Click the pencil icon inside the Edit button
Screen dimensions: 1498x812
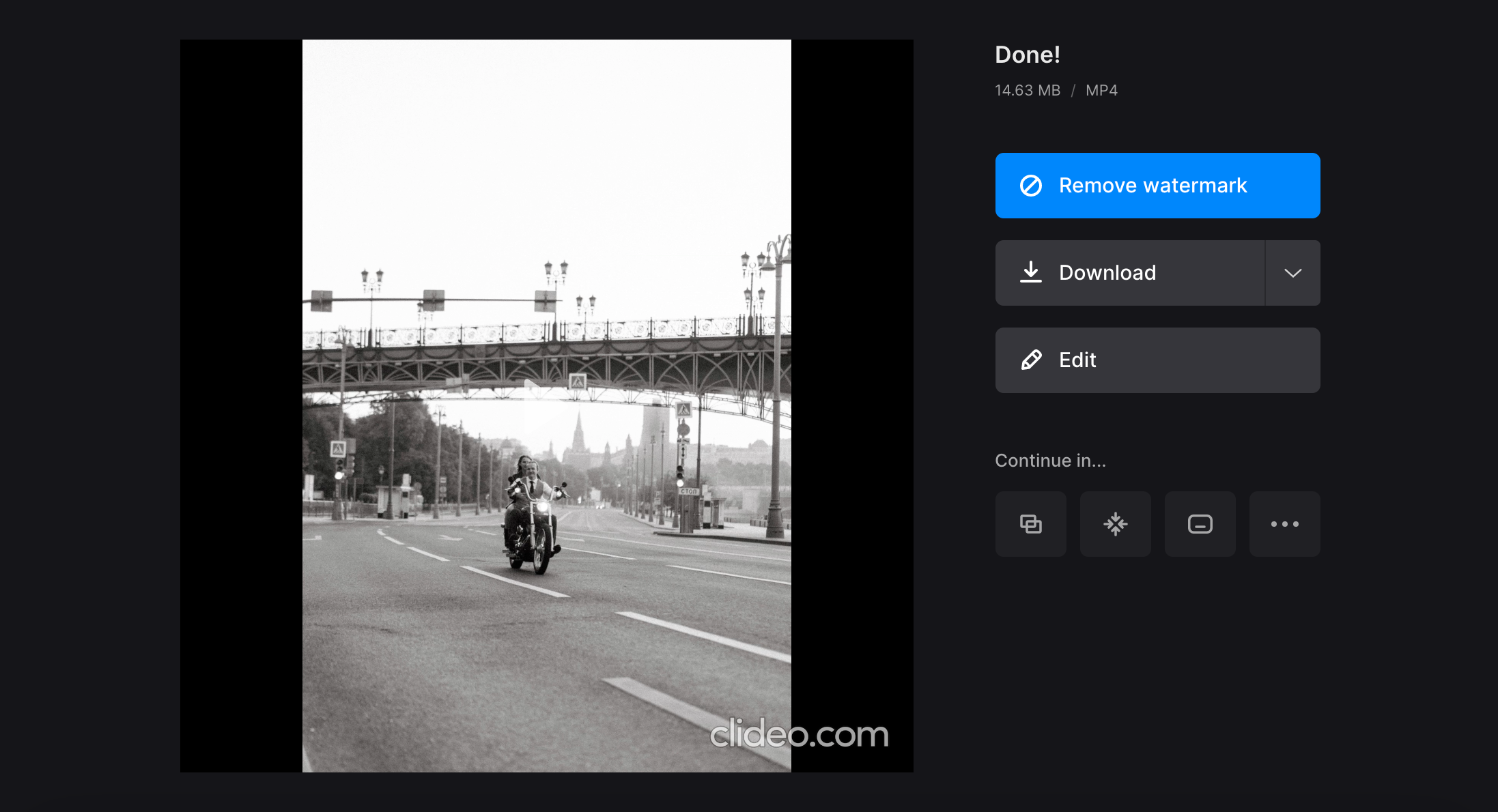[1031, 360]
